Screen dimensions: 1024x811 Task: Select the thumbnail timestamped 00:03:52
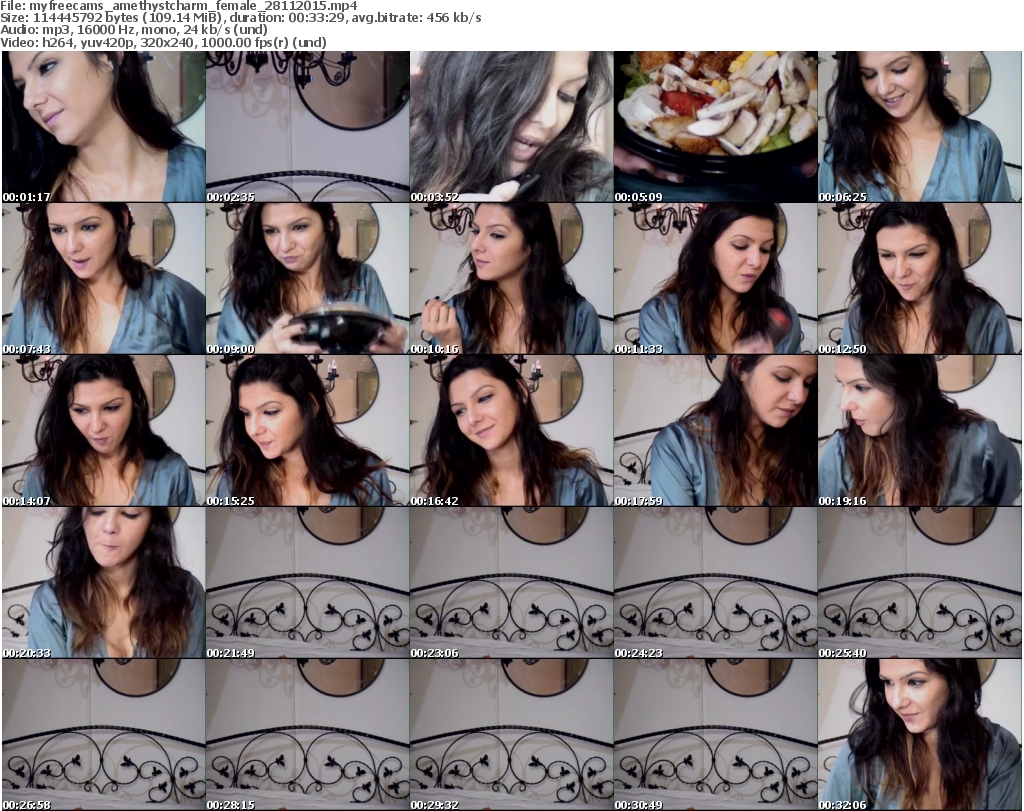click(511, 127)
